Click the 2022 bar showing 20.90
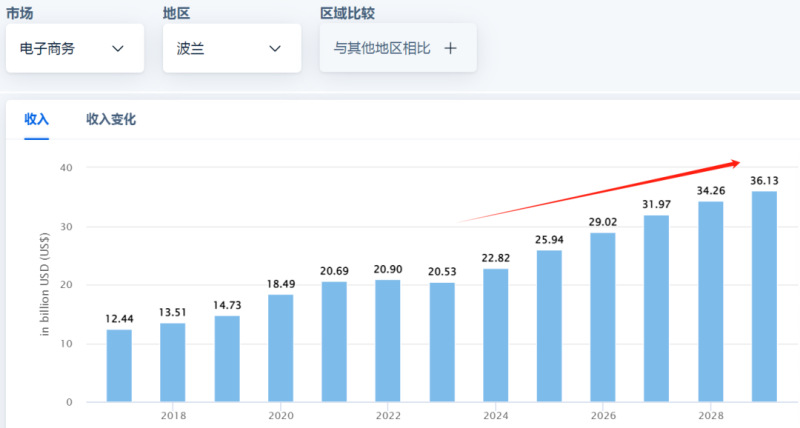The width and height of the screenshot is (800, 428). point(389,341)
